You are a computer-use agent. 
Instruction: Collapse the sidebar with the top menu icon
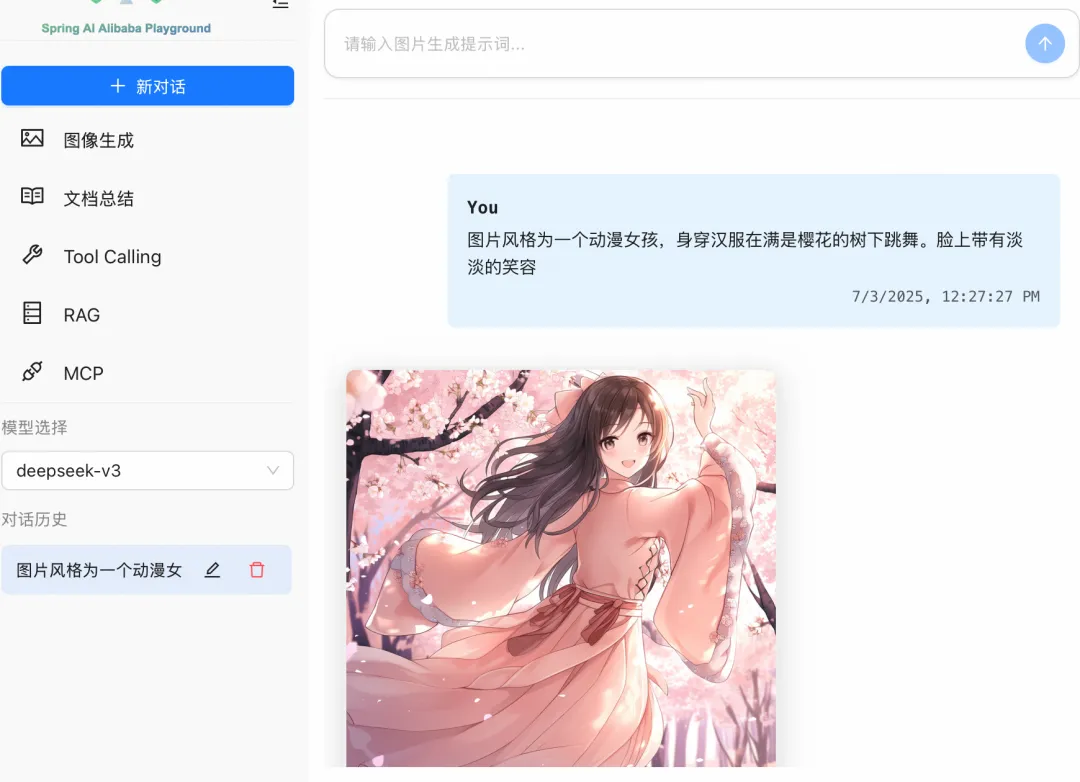point(280,3)
